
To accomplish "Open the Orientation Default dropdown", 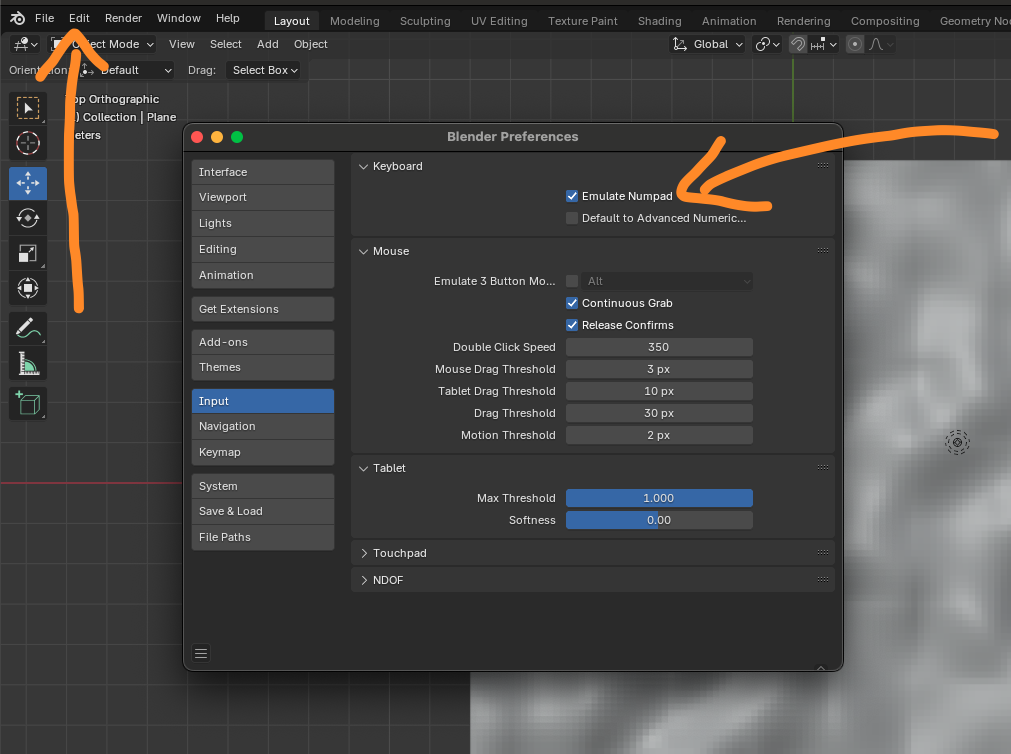I will 126,70.
